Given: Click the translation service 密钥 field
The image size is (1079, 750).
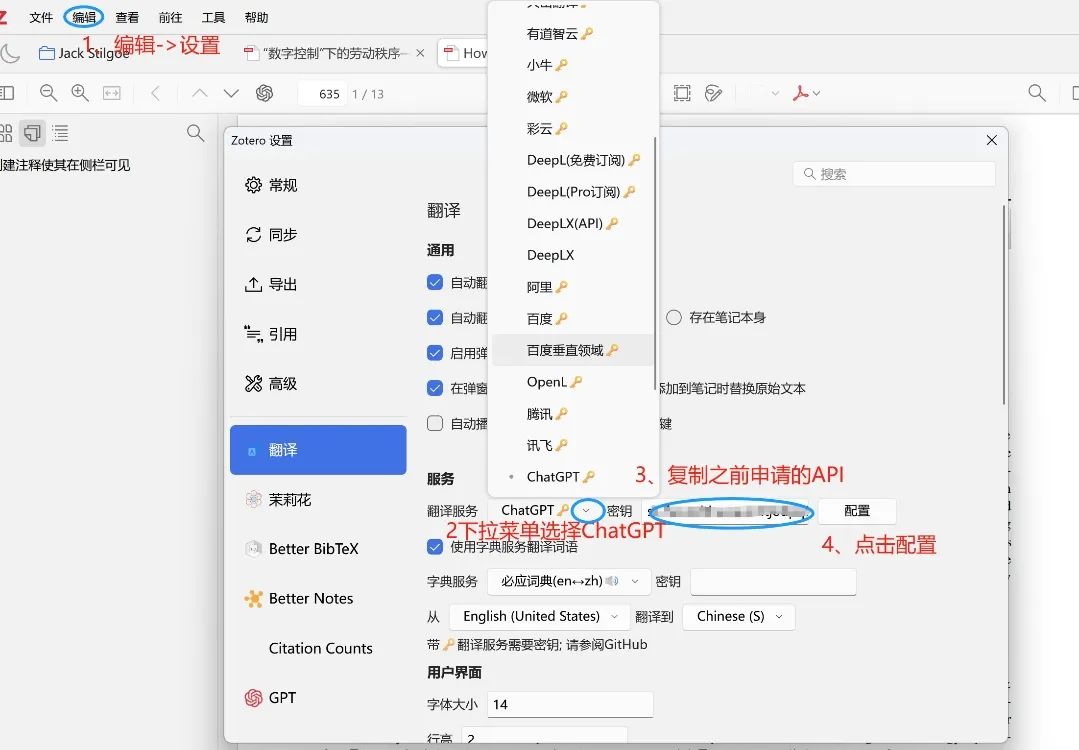Looking at the screenshot, I should click(725, 511).
